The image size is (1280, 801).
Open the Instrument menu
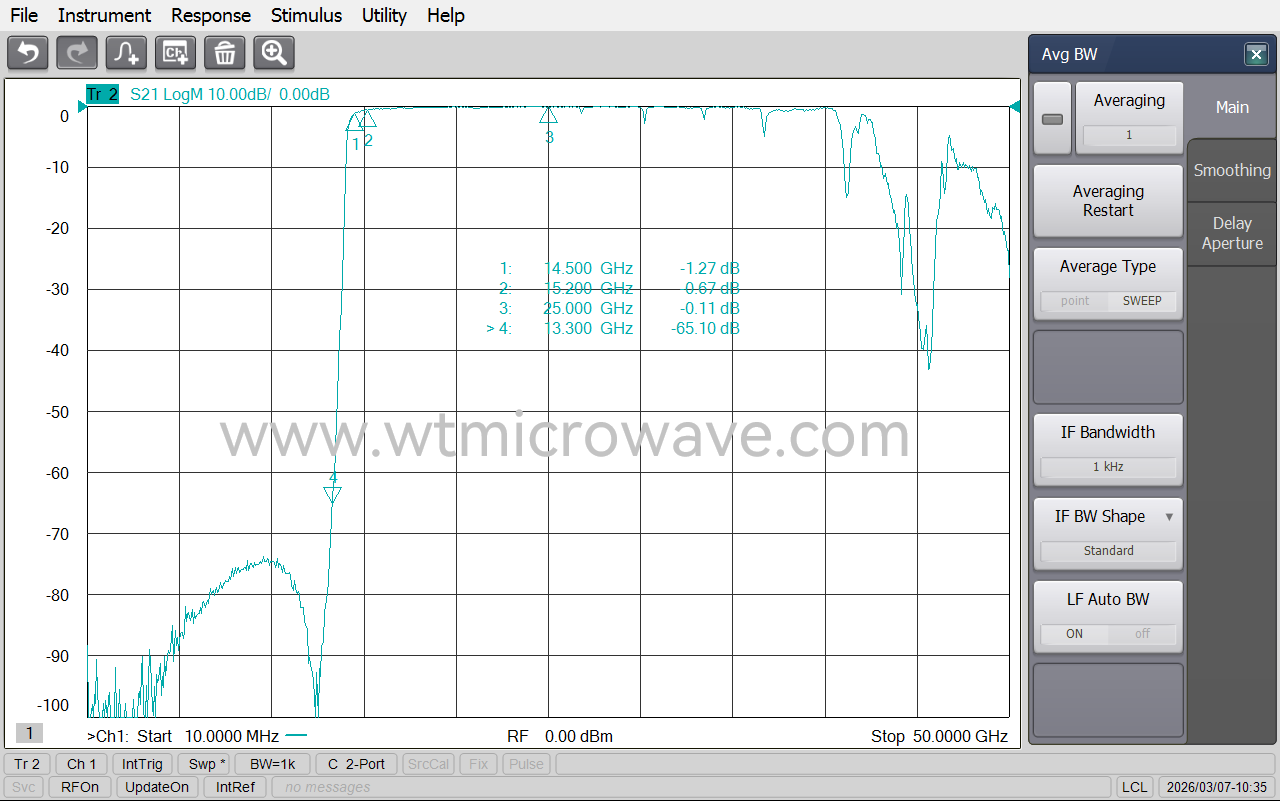point(104,15)
